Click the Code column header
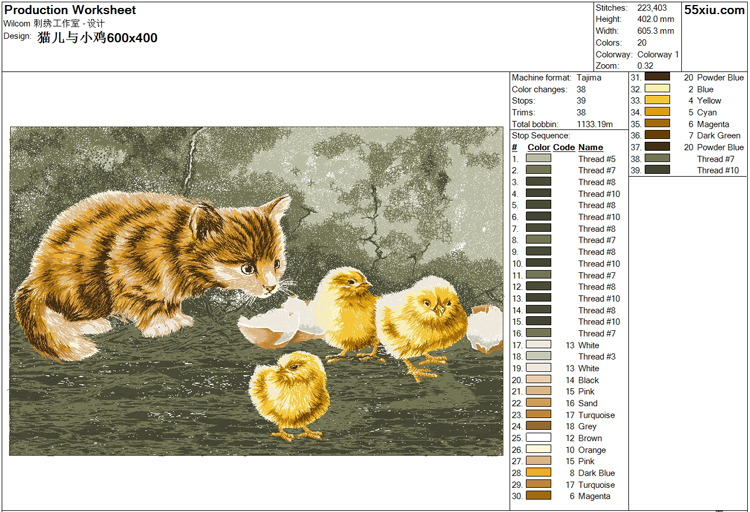750x512 pixels. tap(563, 147)
